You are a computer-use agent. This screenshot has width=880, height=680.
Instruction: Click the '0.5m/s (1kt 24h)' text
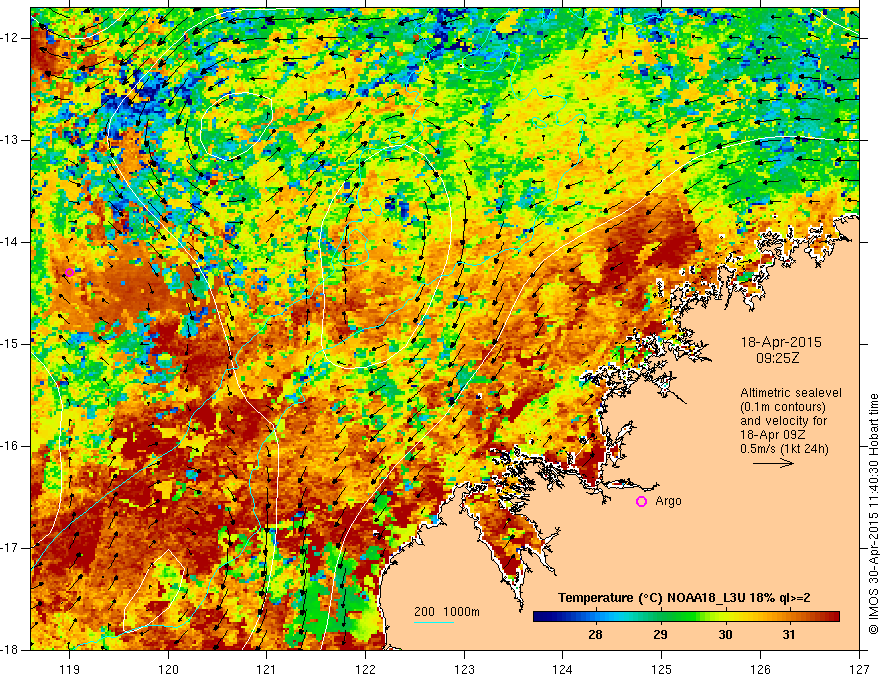[784, 448]
